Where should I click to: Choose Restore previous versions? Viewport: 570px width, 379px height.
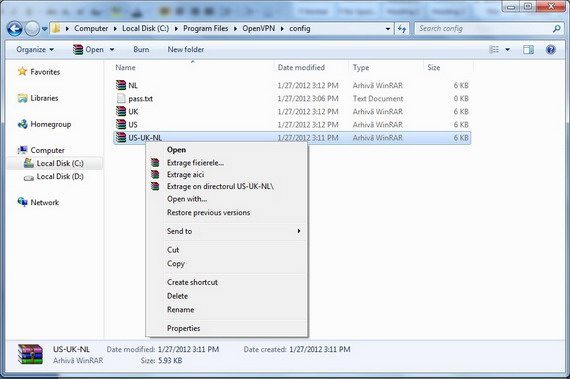[227, 213]
